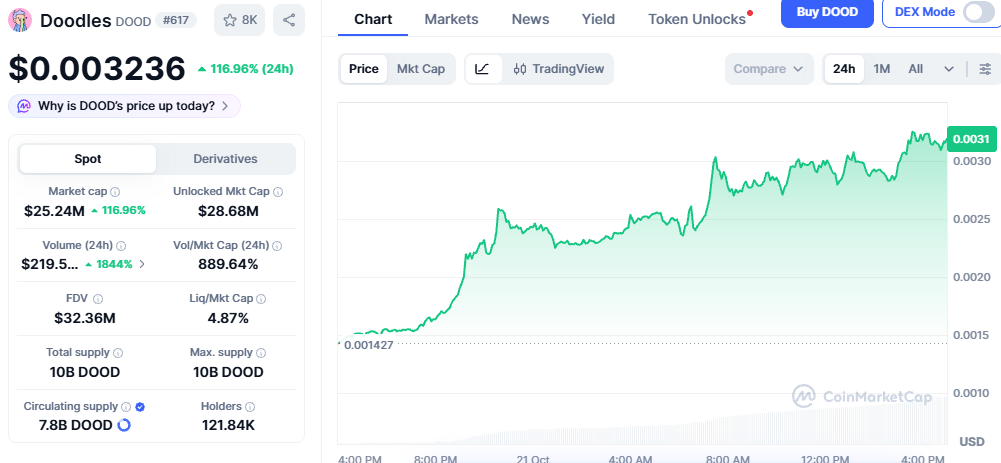Open the Yield tab
The image size is (1001, 463).
click(598, 19)
